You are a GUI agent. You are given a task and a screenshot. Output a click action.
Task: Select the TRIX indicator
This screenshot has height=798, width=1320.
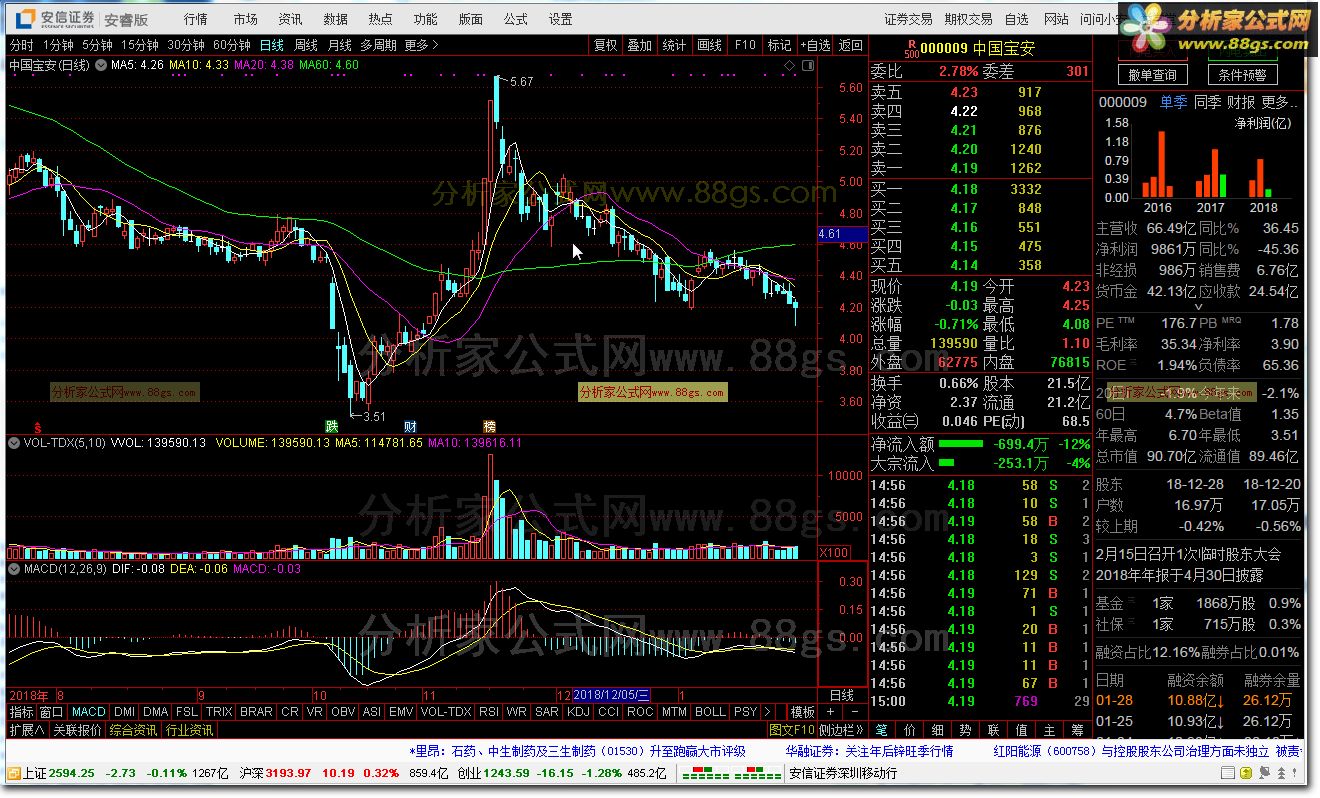click(x=219, y=712)
